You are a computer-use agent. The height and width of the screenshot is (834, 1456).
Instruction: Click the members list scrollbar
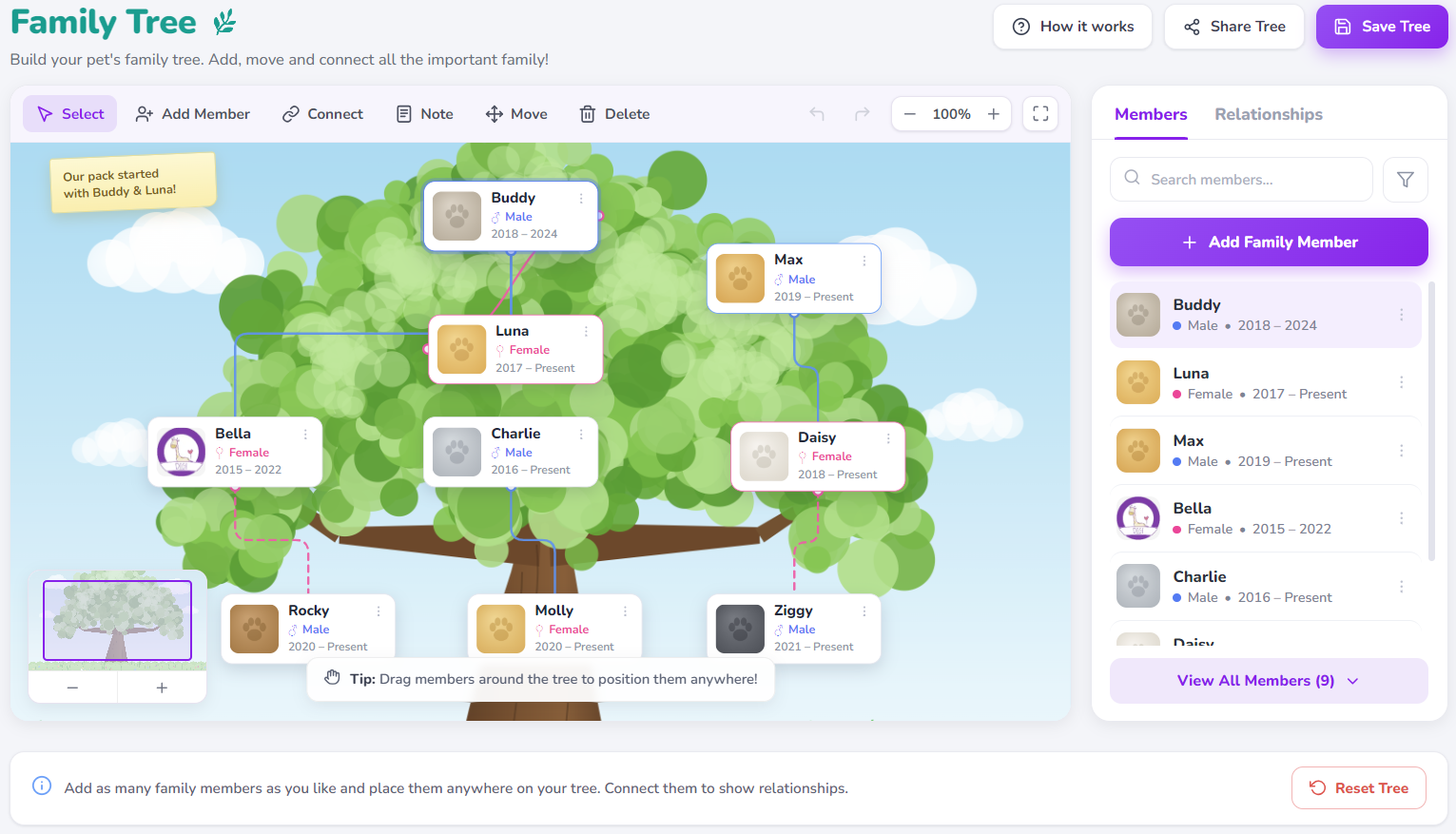point(1431,421)
